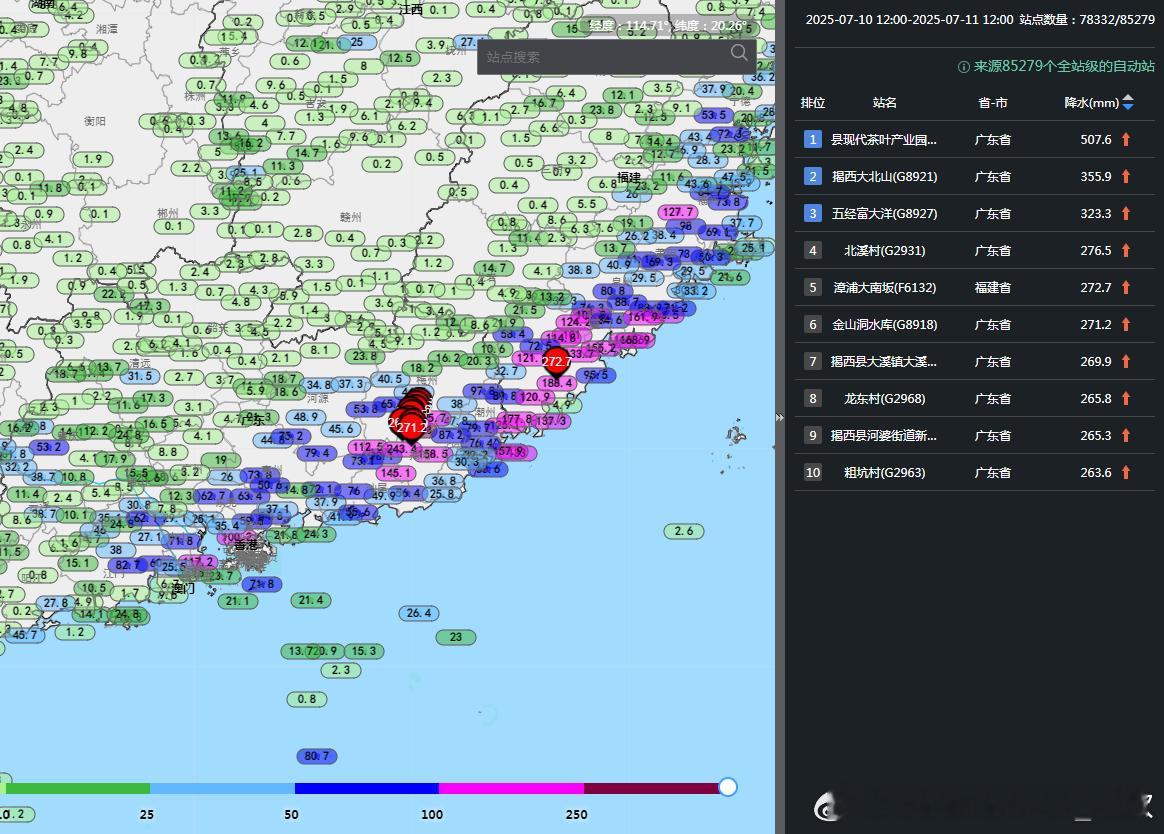This screenshot has width=1164, height=834.
Task: Click the rank badge number 5
Action: [x=813, y=287]
